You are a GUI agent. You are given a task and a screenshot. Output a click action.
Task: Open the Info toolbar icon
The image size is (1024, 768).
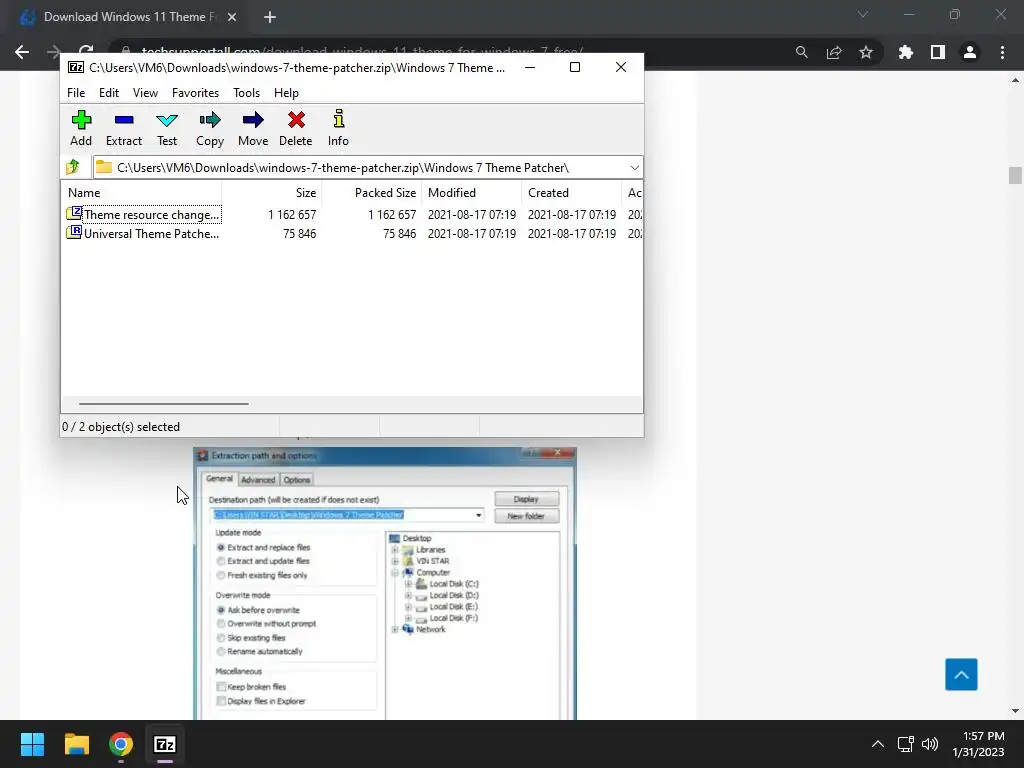tap(338, 128)
